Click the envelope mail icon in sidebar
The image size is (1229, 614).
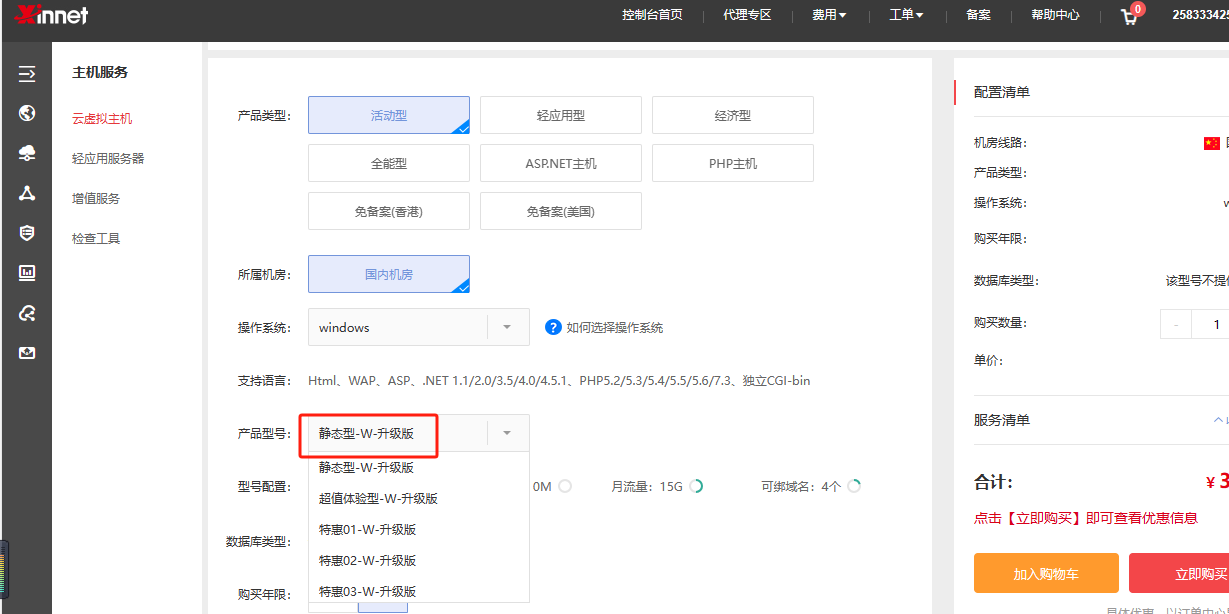27,353
